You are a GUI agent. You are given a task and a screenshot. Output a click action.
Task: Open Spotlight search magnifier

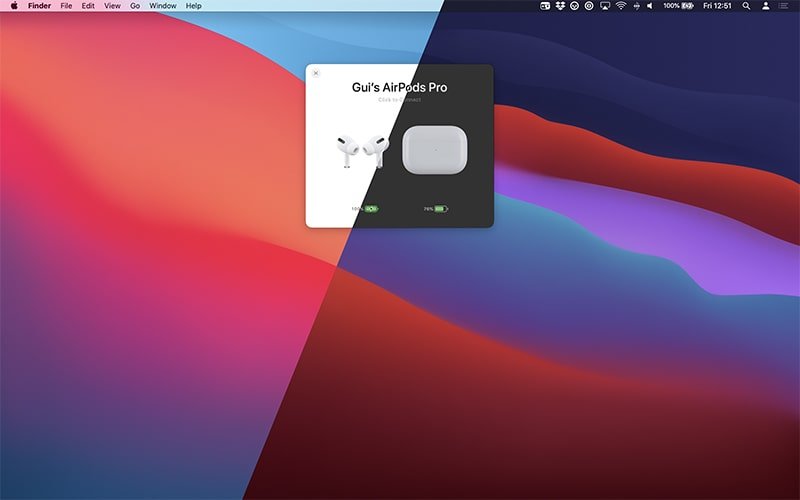pyautogui.click(x=746, y=6)
